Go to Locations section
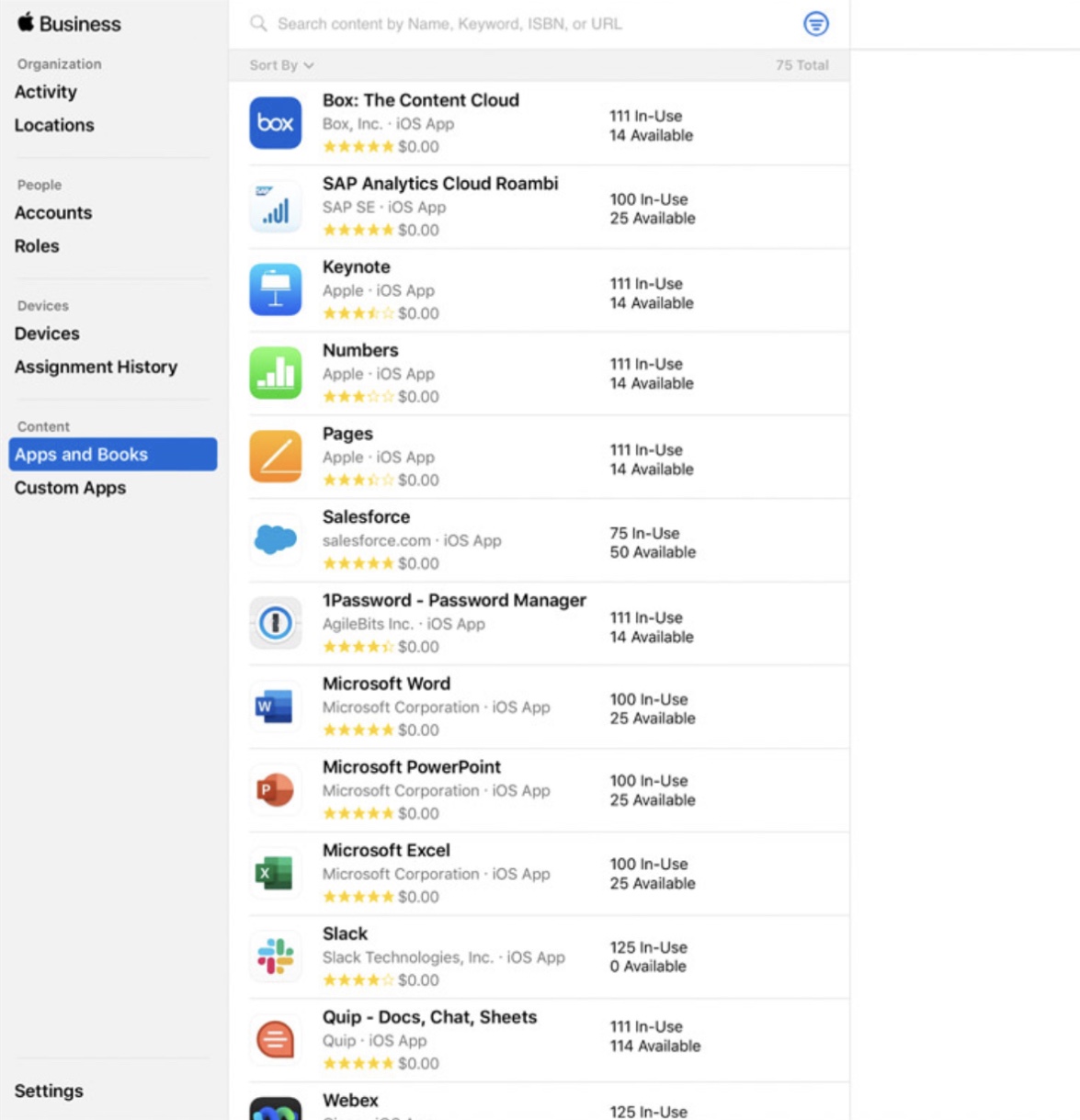1080x1120 pixels. (54, 125)
